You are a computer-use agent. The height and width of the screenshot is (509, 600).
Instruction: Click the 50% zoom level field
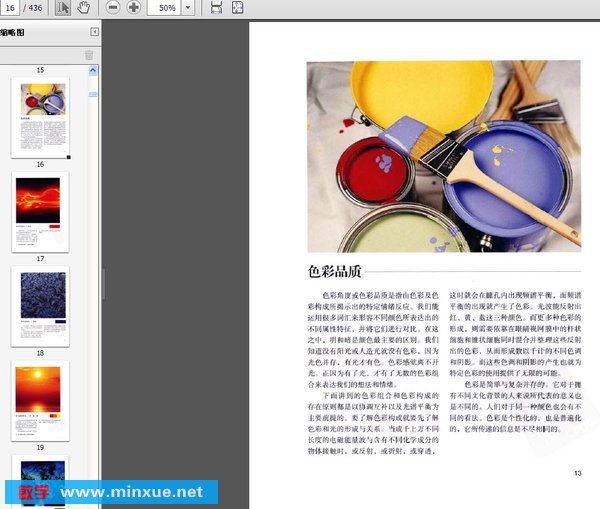[164, 8]
